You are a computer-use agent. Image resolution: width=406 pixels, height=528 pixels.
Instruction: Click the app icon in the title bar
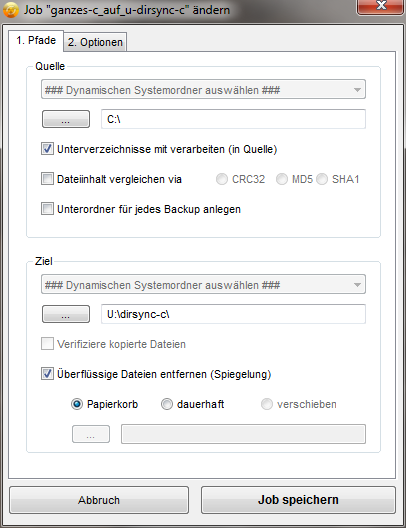click(x=10, y=9)
